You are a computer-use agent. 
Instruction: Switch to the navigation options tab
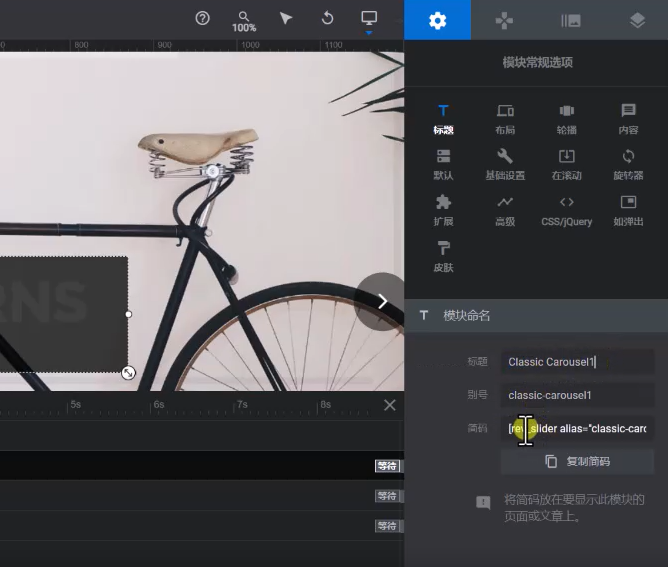click(x=504, y=20)
